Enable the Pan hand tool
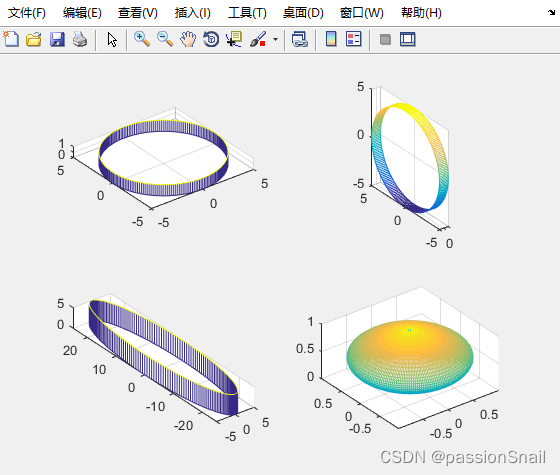The image size is (560, 475). click(188, 39)
